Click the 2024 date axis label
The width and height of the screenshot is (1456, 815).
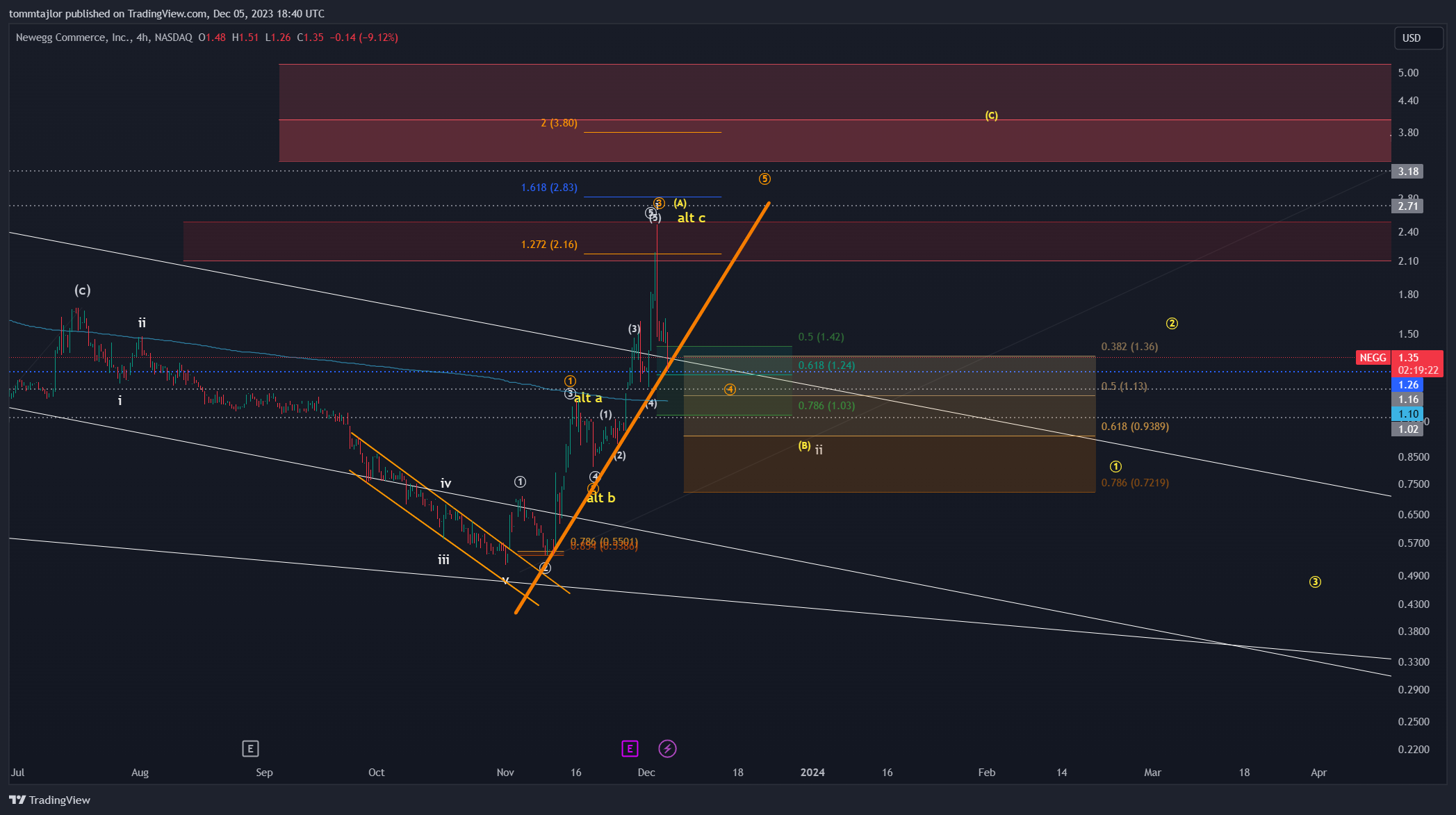tap(812, 773)
